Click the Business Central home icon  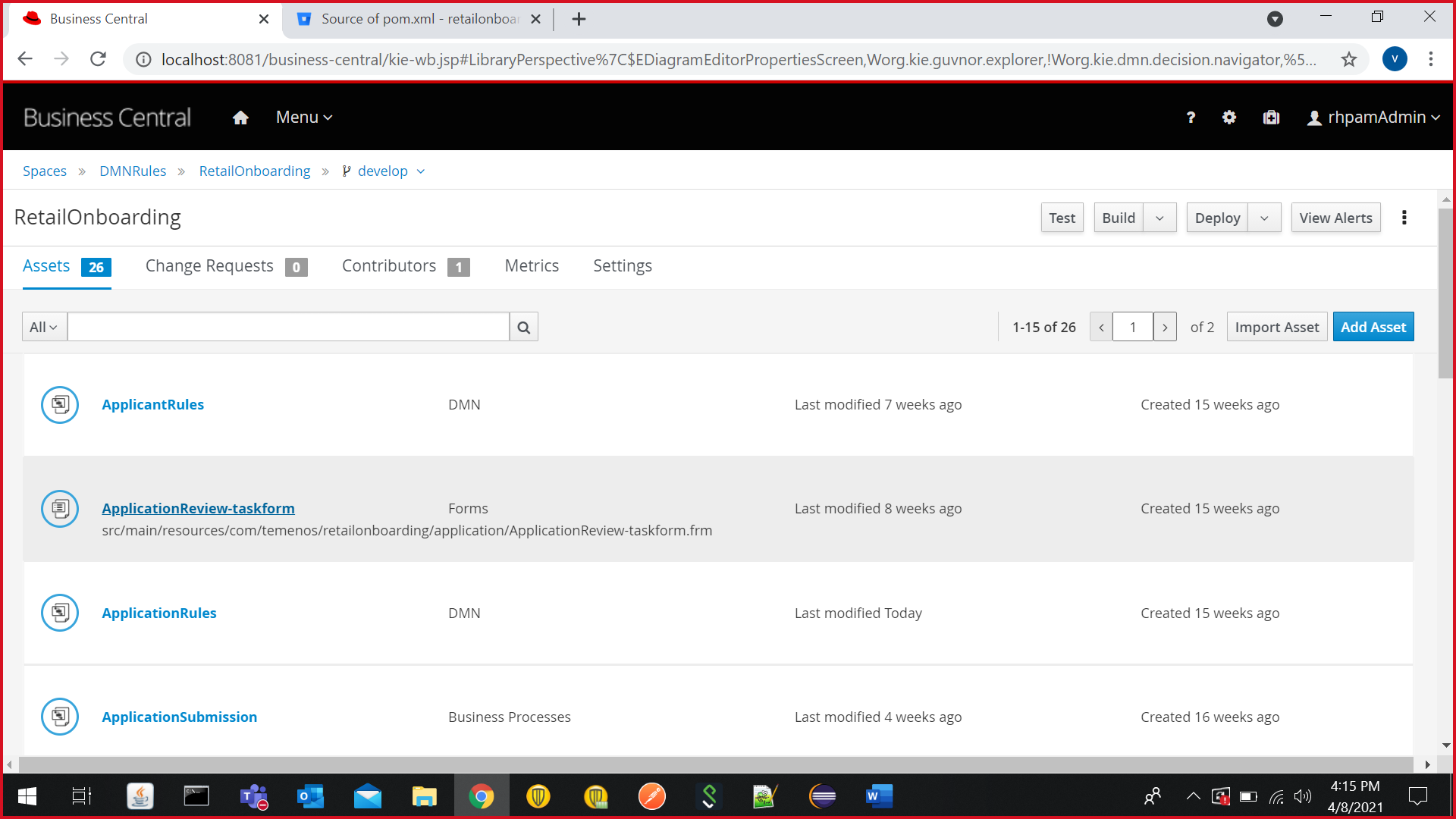click(240, 118)
